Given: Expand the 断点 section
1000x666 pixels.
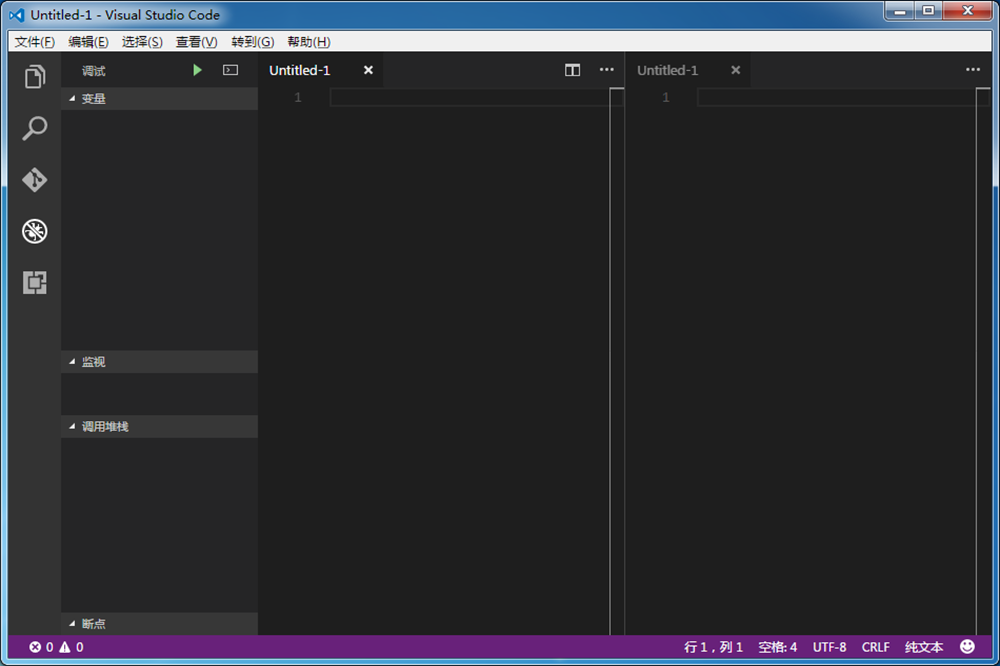Looking at the screenshot, I should pos(92,623).
